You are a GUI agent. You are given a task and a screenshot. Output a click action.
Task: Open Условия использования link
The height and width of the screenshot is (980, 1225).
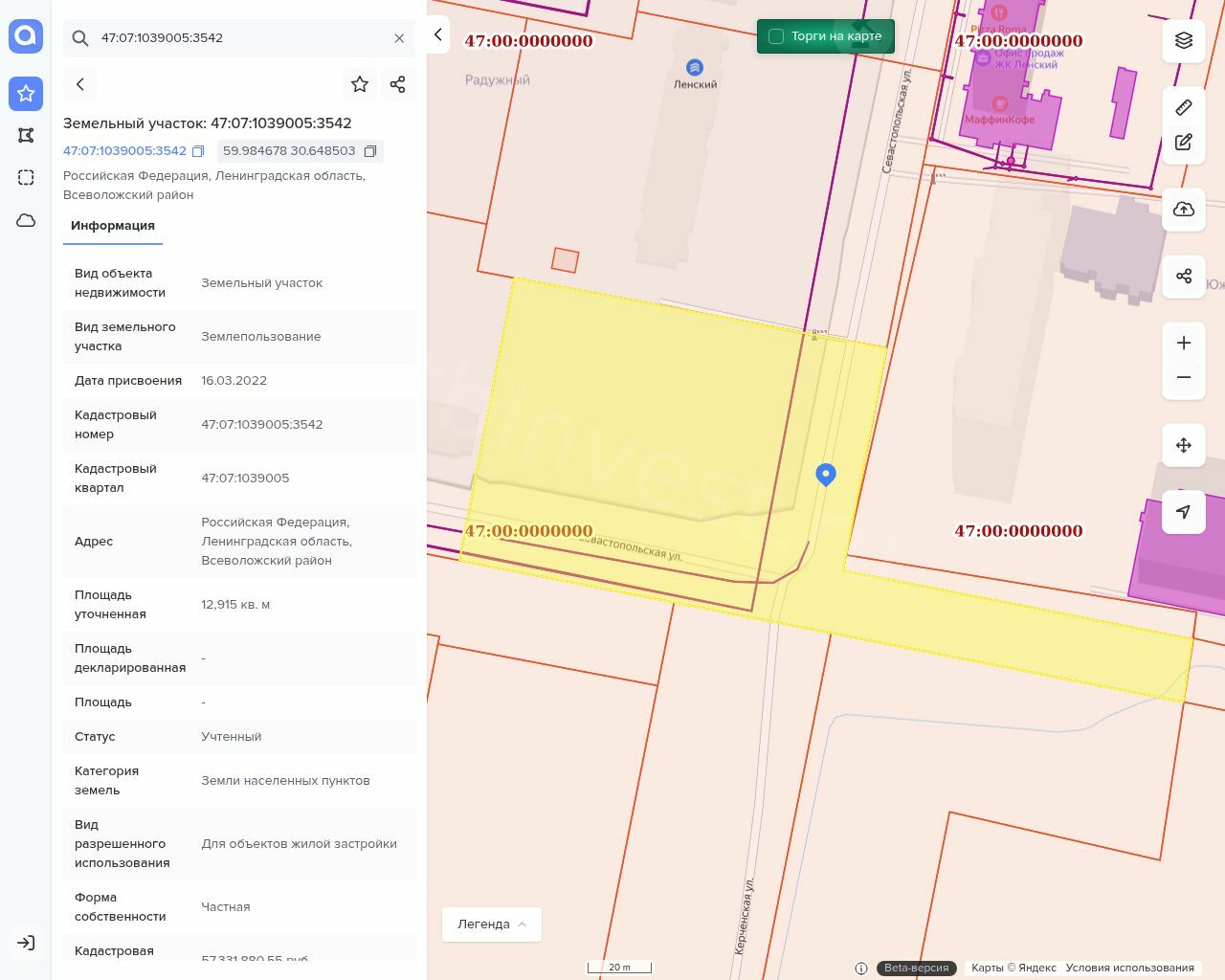(x=1129, y=968)
